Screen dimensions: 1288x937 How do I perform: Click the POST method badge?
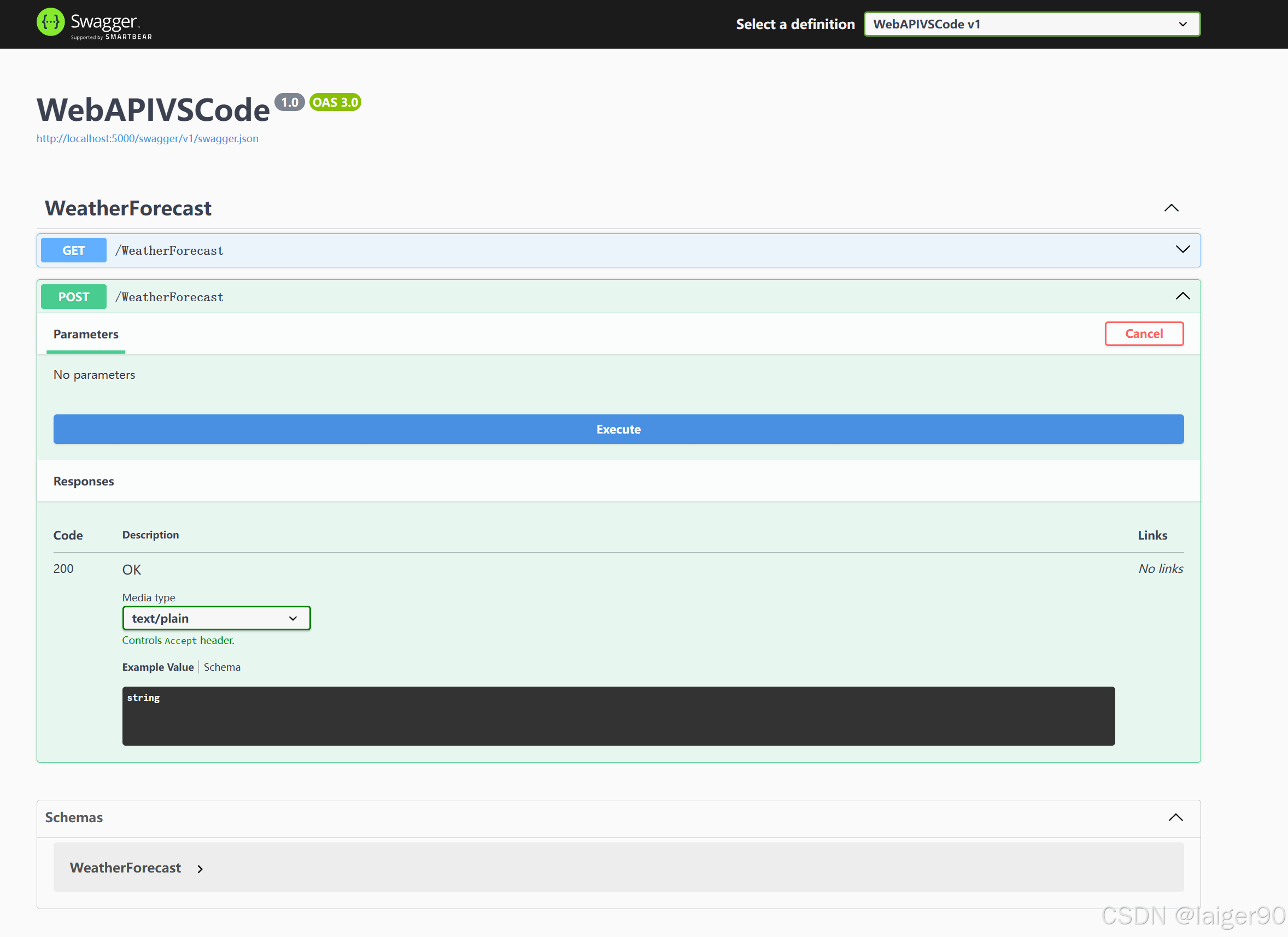coord(73,297)
